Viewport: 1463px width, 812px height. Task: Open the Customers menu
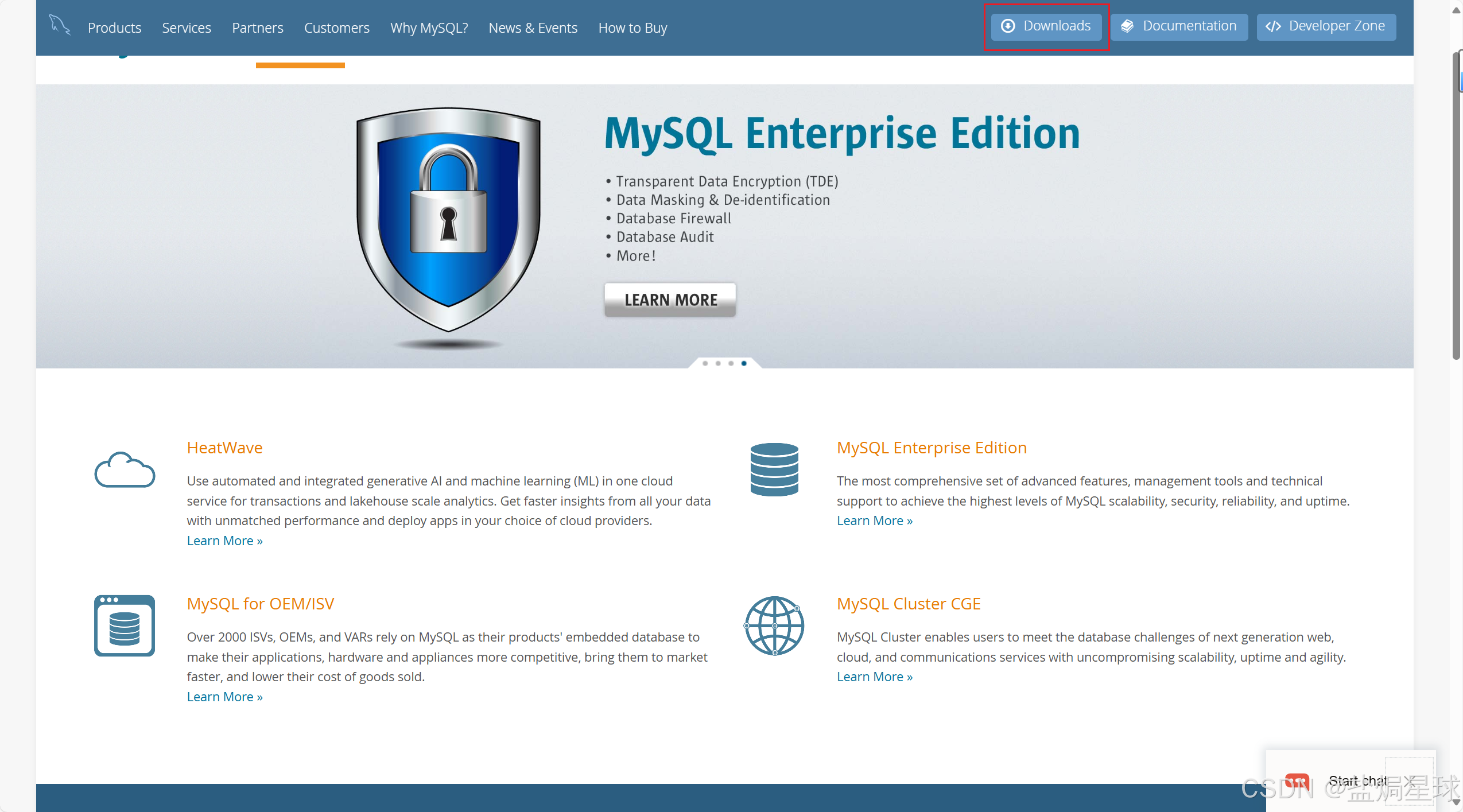coord(337,28)
